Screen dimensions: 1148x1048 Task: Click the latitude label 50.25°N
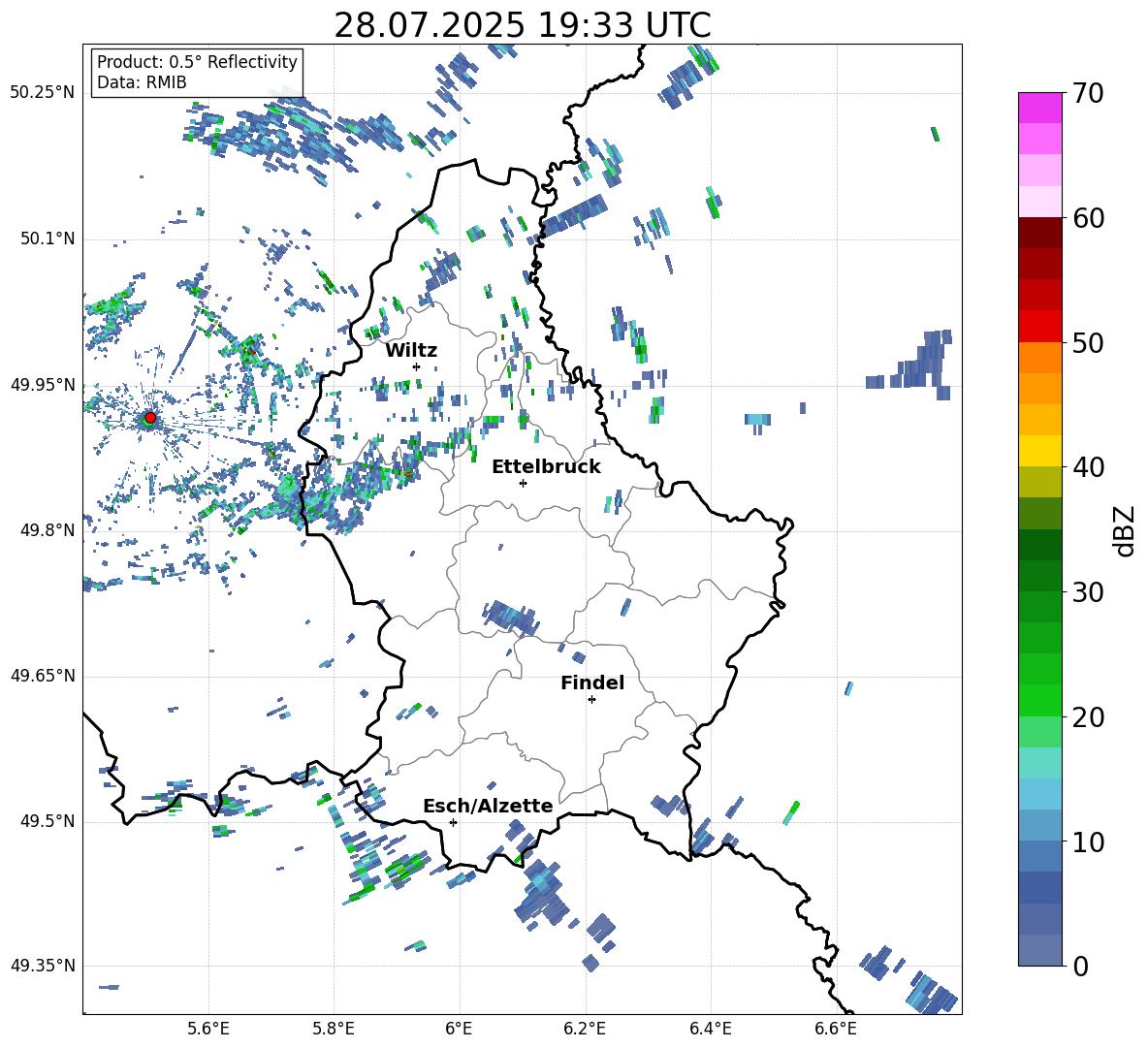43,93
